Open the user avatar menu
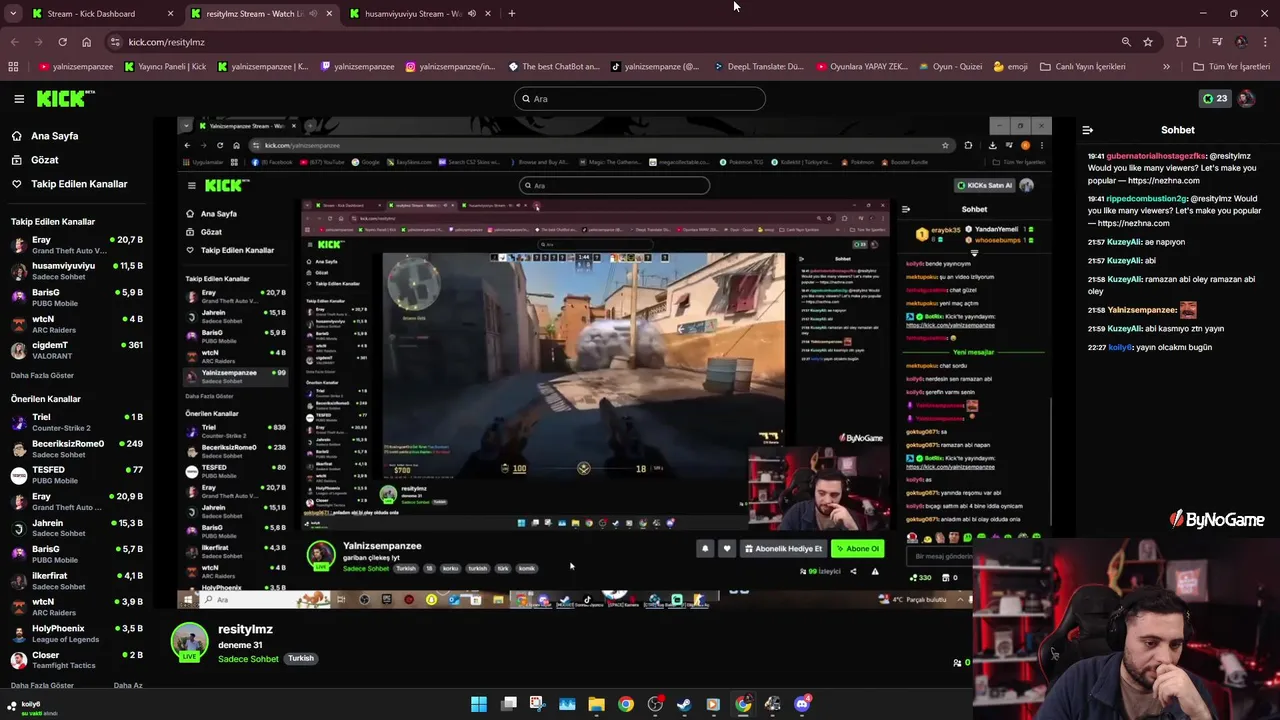This screenshot has height=720, width=1280. [x=1246, y=99]
